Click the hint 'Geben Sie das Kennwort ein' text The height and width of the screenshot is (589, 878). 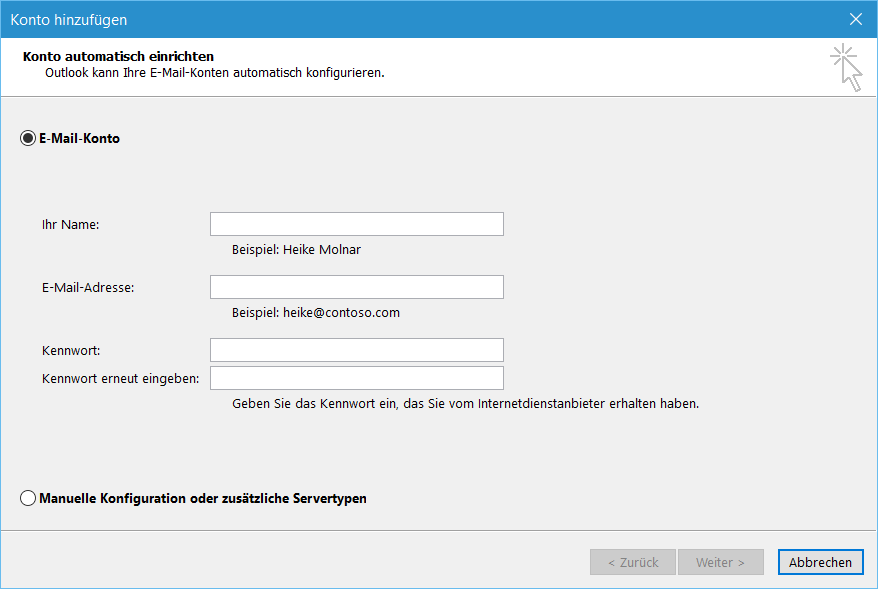tap(465, 404)
